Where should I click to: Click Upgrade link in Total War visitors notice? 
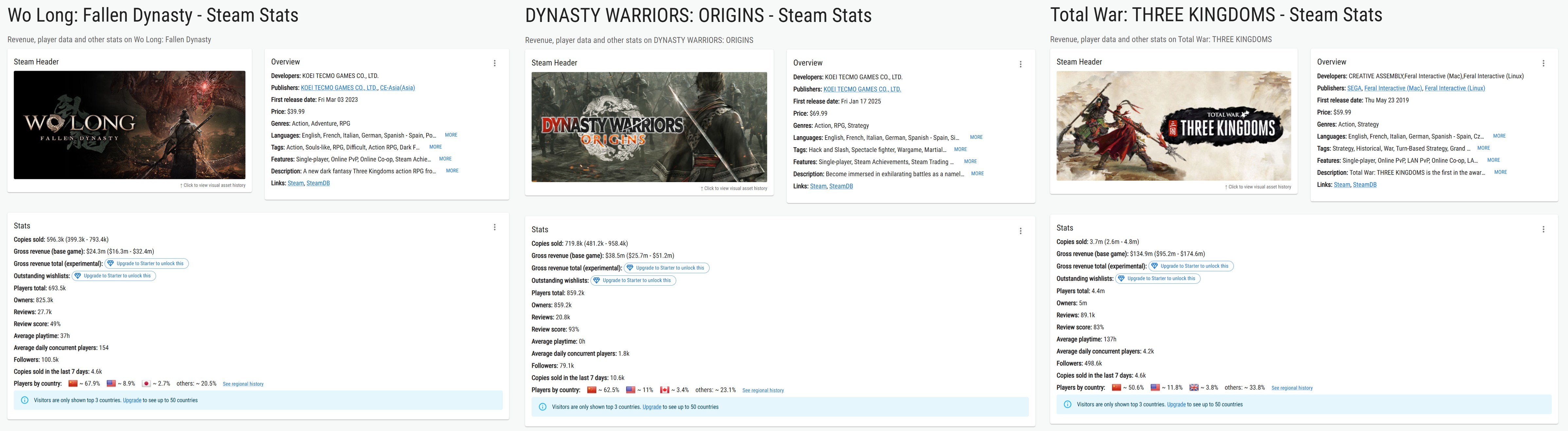click(x=1176, y=404)
